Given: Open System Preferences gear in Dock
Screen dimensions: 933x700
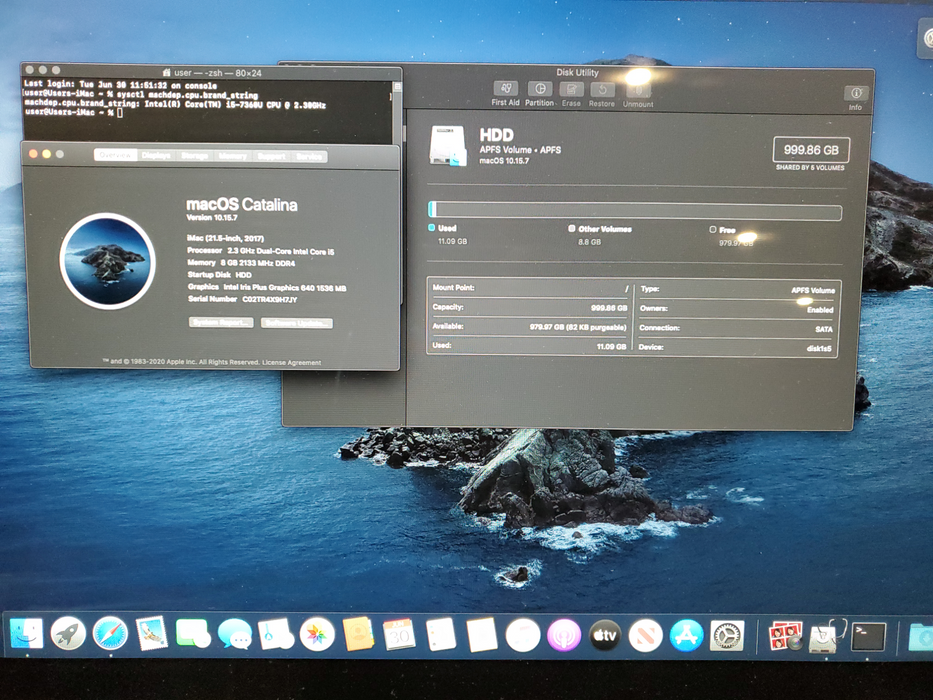Looking at the screenshot, I should pos(727,636).
